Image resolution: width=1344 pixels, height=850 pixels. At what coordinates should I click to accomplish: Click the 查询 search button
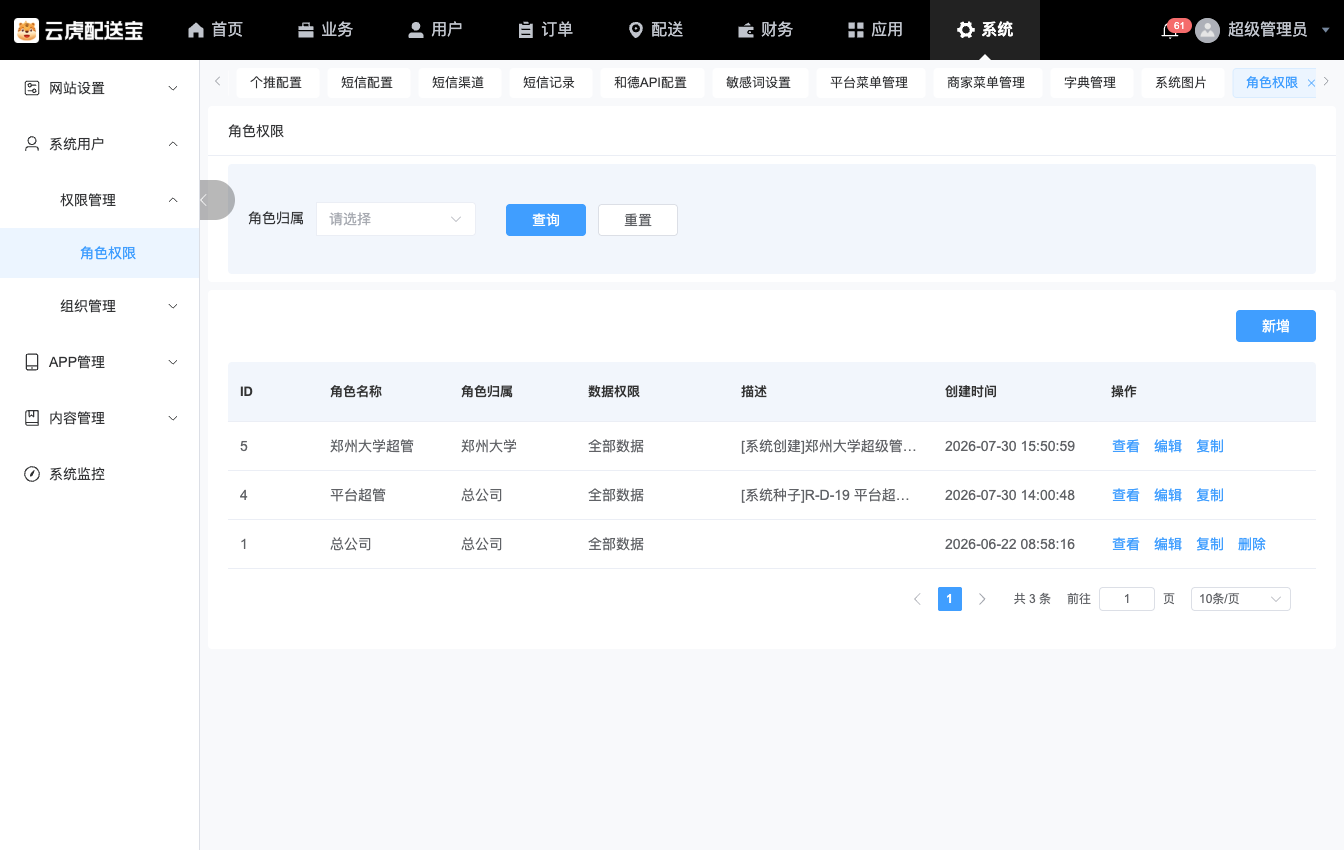[546, 220]
